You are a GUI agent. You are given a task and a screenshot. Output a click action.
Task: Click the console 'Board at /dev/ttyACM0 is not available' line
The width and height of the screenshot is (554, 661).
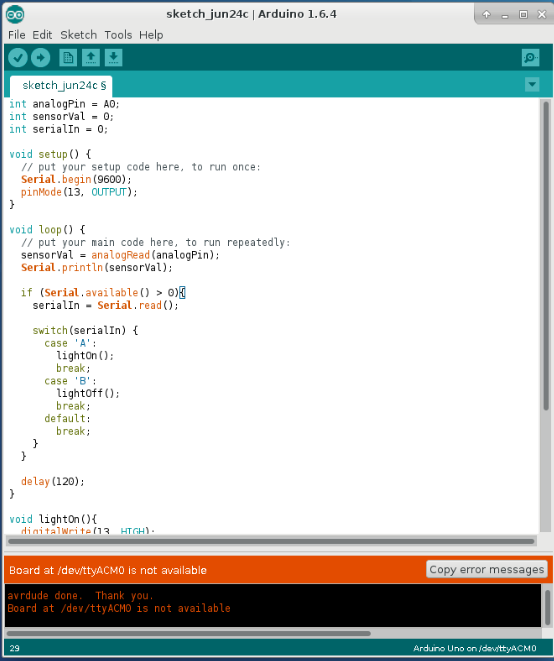[119, 608]
